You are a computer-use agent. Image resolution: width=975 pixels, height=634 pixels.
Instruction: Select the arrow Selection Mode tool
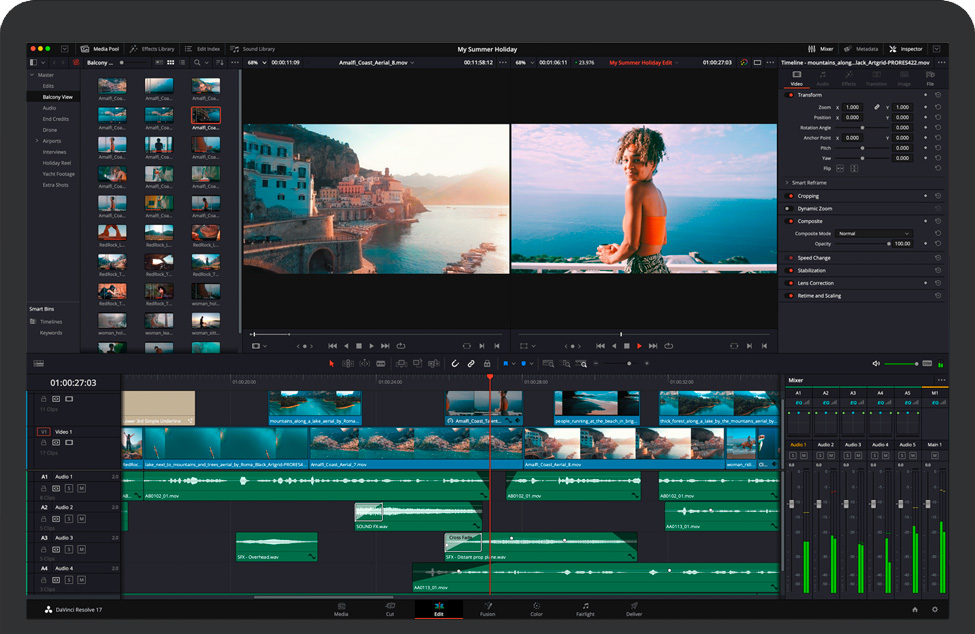[x=333, y=363]
